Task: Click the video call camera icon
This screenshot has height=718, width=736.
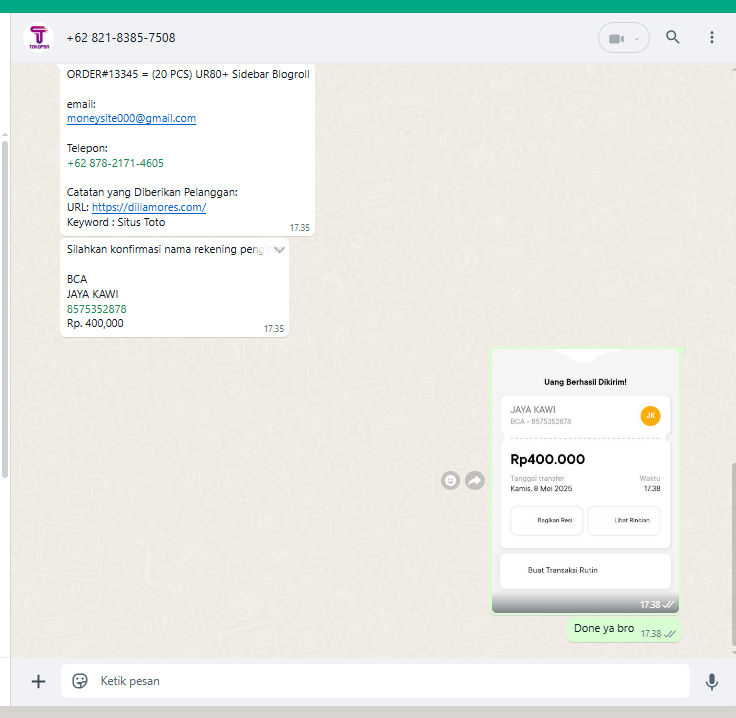Action: 616,38
